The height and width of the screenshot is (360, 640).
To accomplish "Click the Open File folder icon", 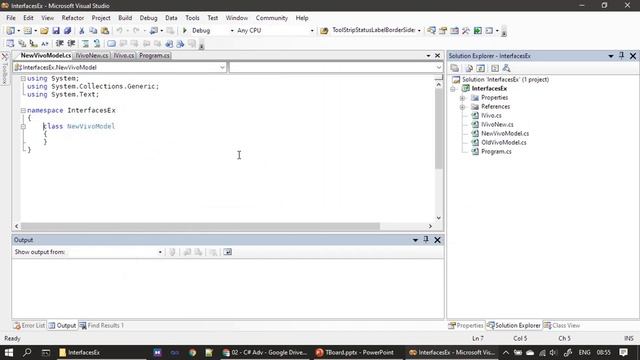I will pos(44,31).
